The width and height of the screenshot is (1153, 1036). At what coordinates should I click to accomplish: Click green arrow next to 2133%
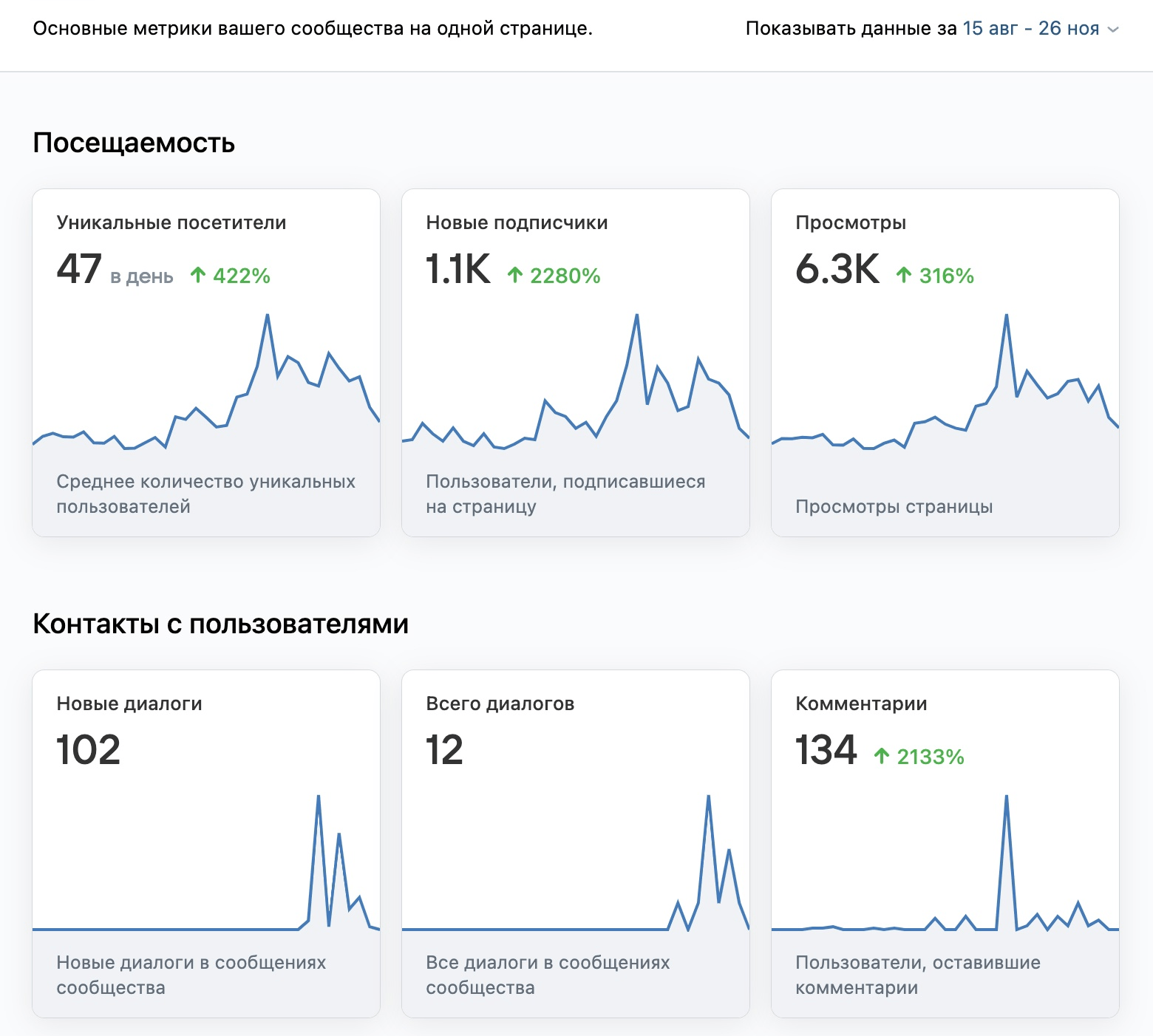pyautogui.click(x=881, y=757)
